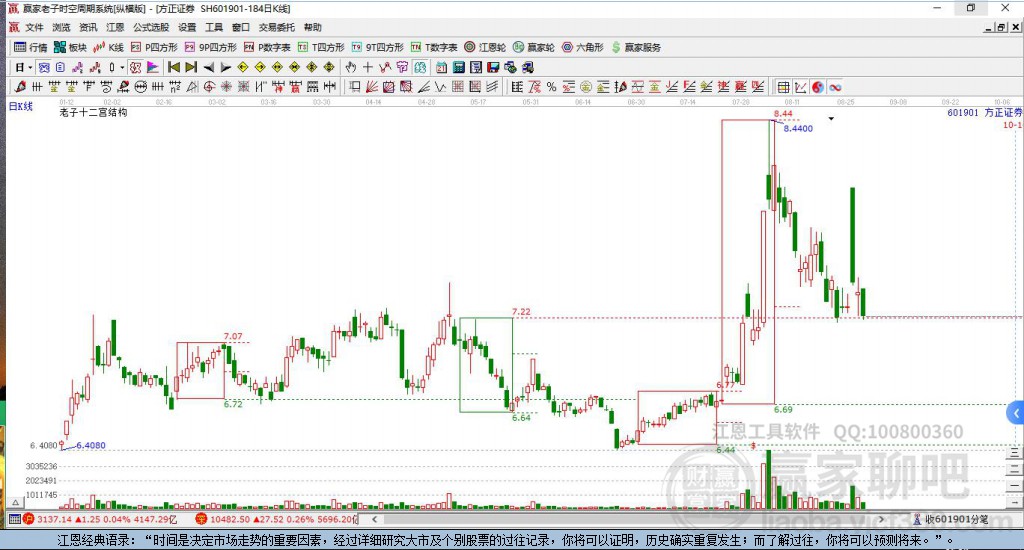The height and width of the screenshot is (550, 1024).
Task: Jump to the first bar icon
Action: pyautogui.click(x=174, y=67)
